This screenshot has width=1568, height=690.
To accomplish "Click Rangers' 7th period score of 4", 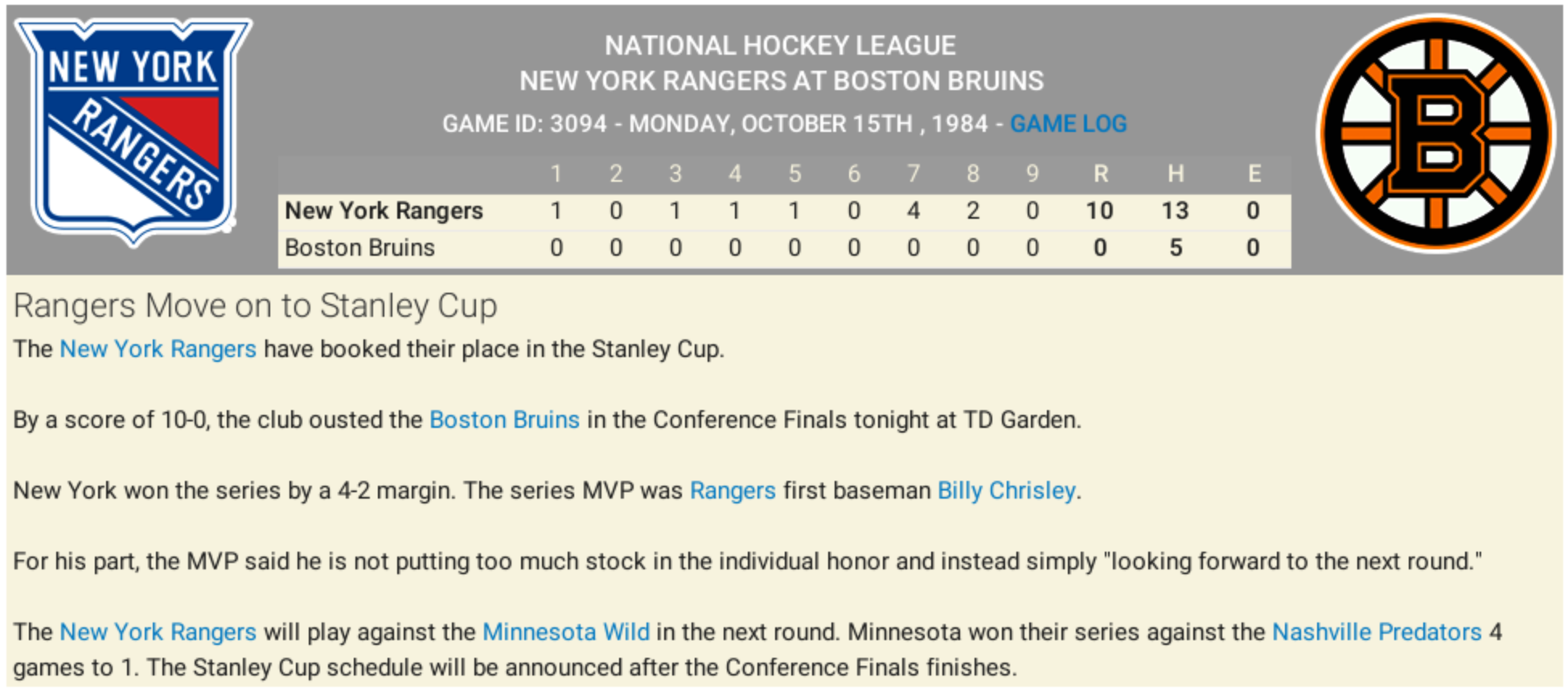I will [x=913, y=211].
